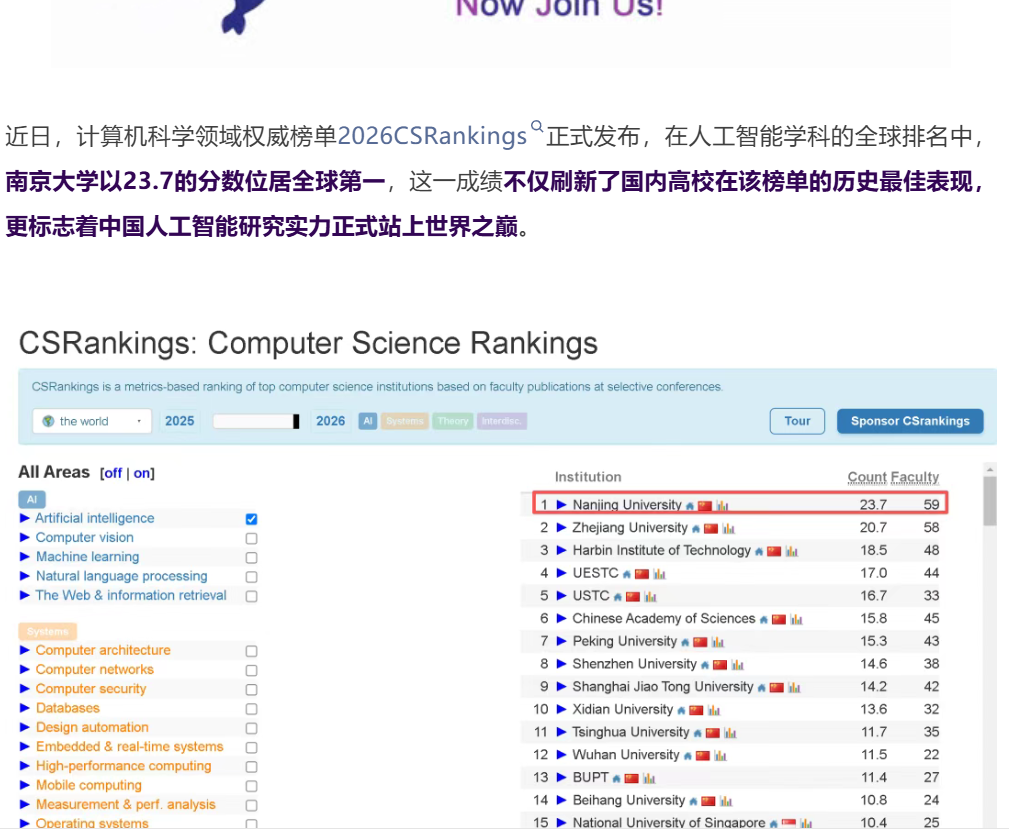This screenshot has height=837, width=1014.
Task: Check the Computer vision checkbox
Action: (252, 538)
